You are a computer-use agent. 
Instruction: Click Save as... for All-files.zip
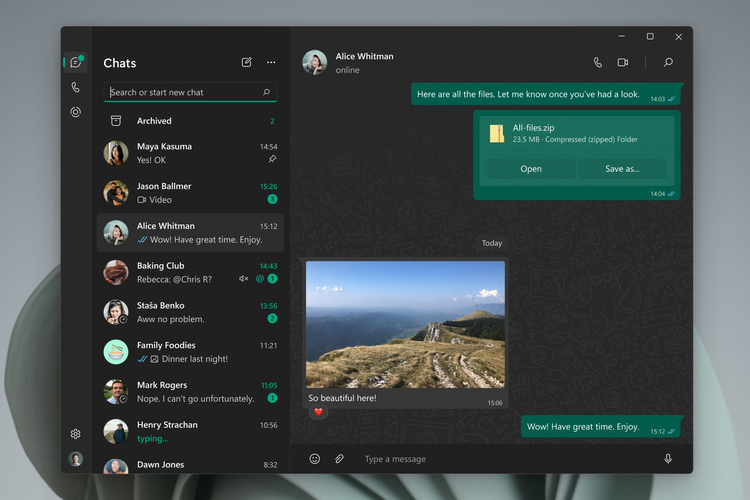622,169
